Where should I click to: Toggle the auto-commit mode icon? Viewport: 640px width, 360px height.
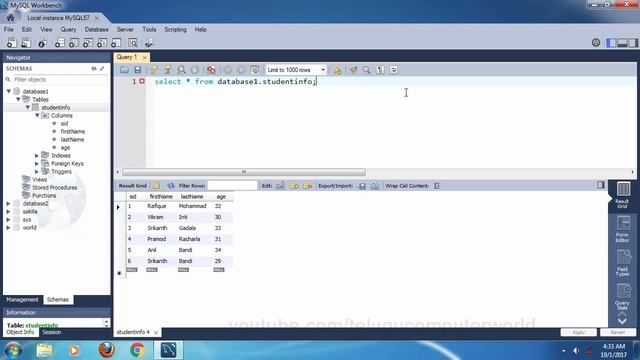point(255,70)
